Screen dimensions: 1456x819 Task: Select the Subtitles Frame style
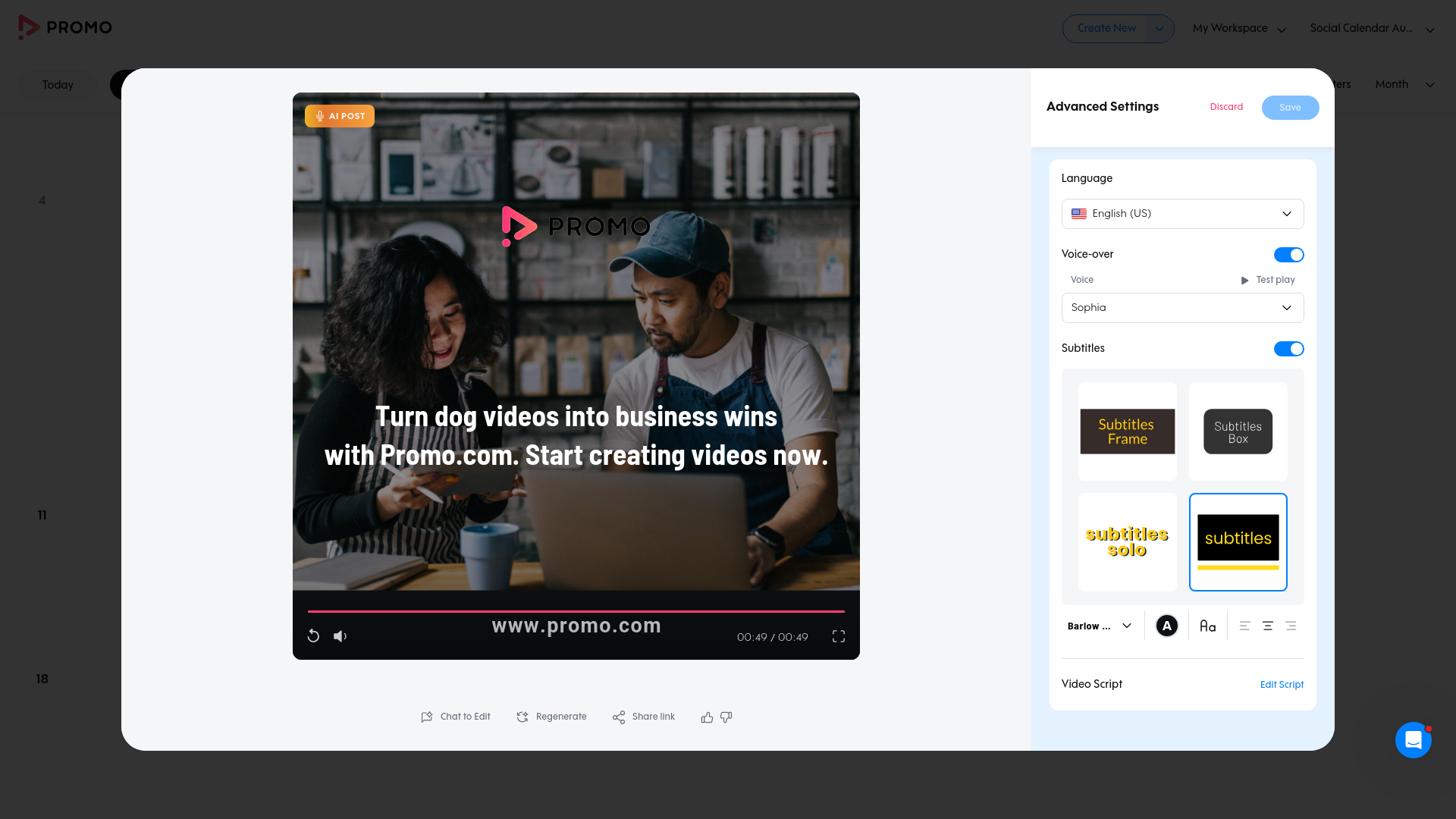tap(1128, 431)
